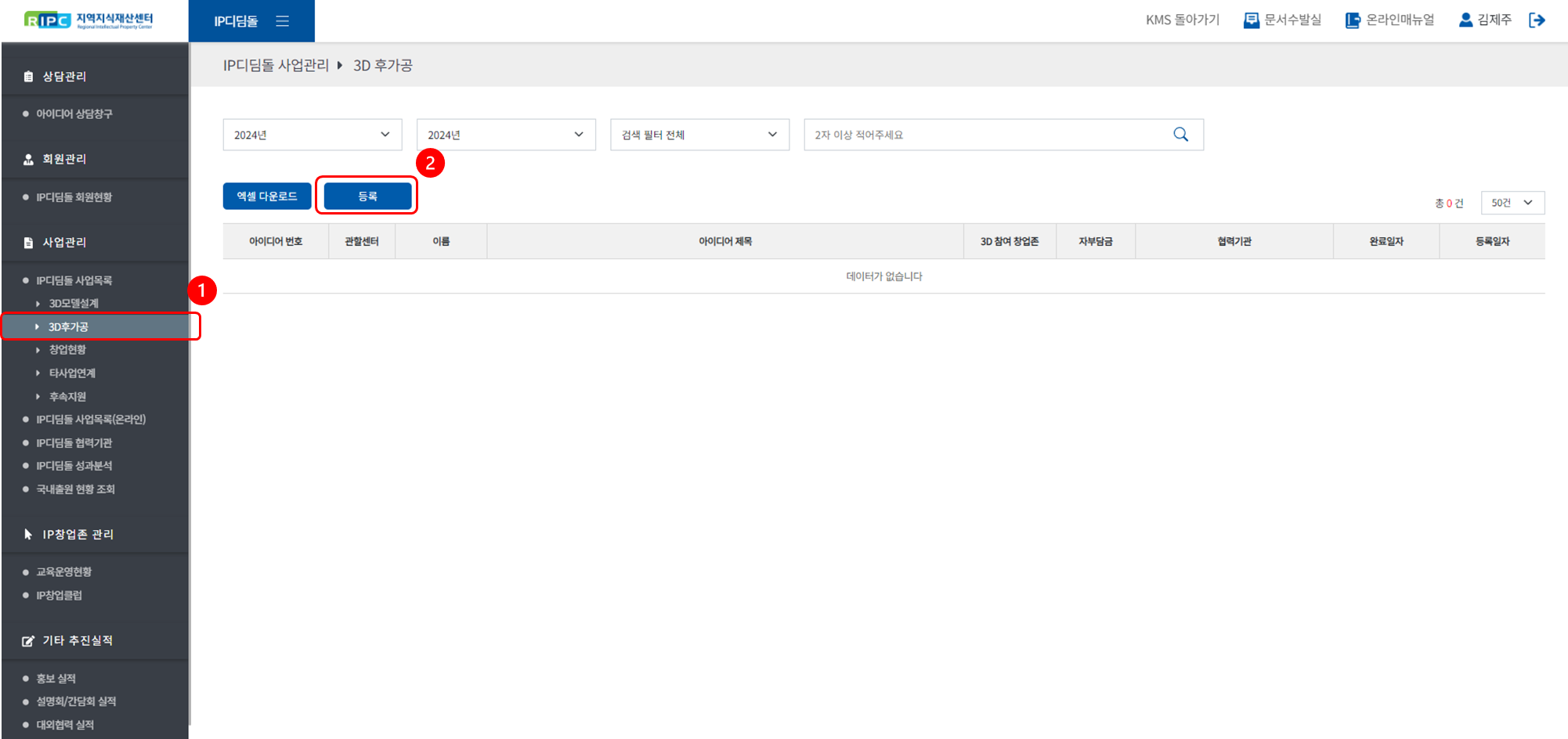Open 온라인매뉴얼 manual icon
1568x739 pixels.
point(1353,20)
